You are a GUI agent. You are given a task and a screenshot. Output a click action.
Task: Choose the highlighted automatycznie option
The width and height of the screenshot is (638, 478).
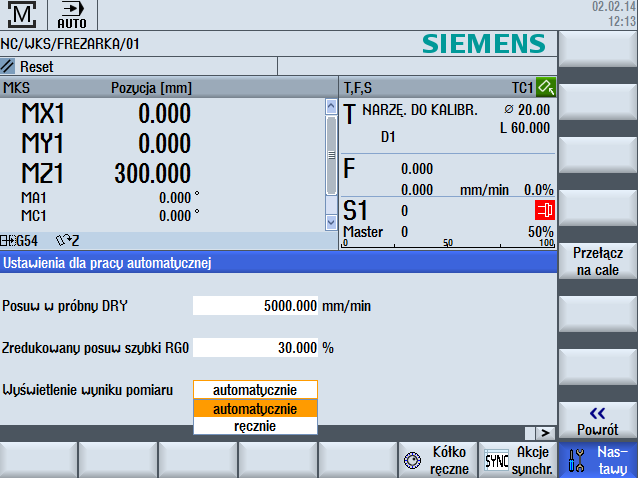tap(255, 408)
